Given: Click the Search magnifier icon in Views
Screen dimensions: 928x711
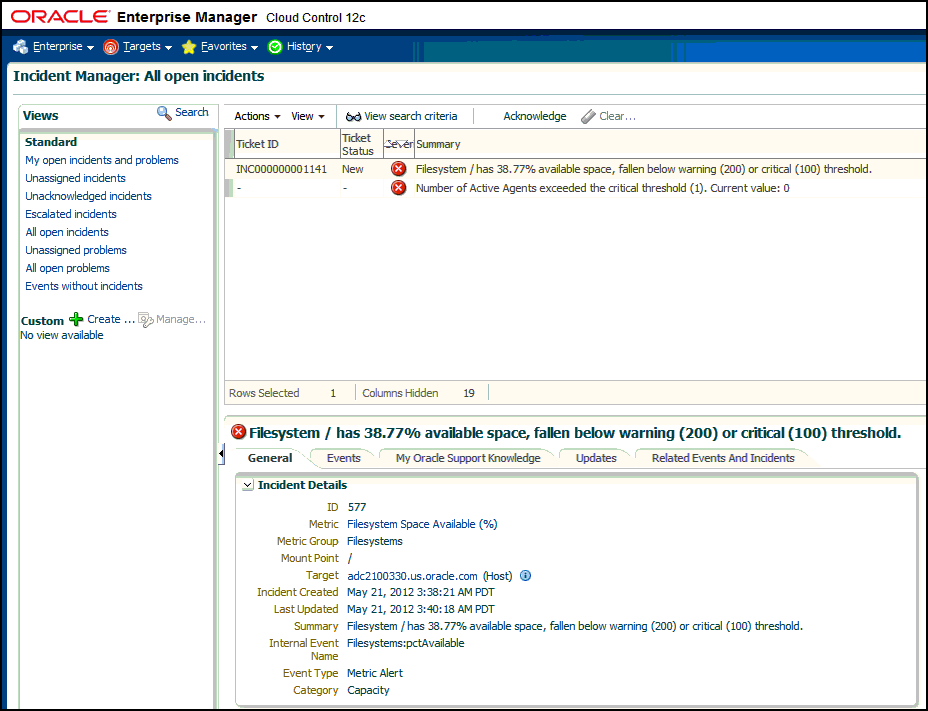Looking at the screenshot, I should point(164,112).
